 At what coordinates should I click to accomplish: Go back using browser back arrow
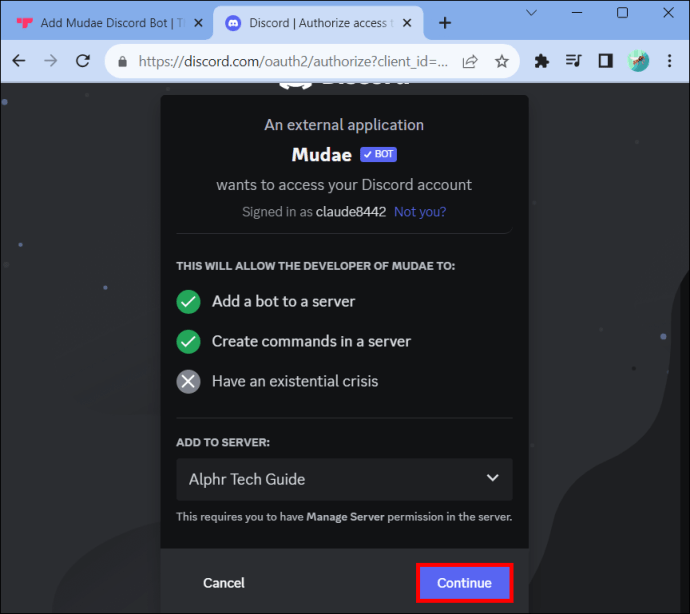point(19,61)
